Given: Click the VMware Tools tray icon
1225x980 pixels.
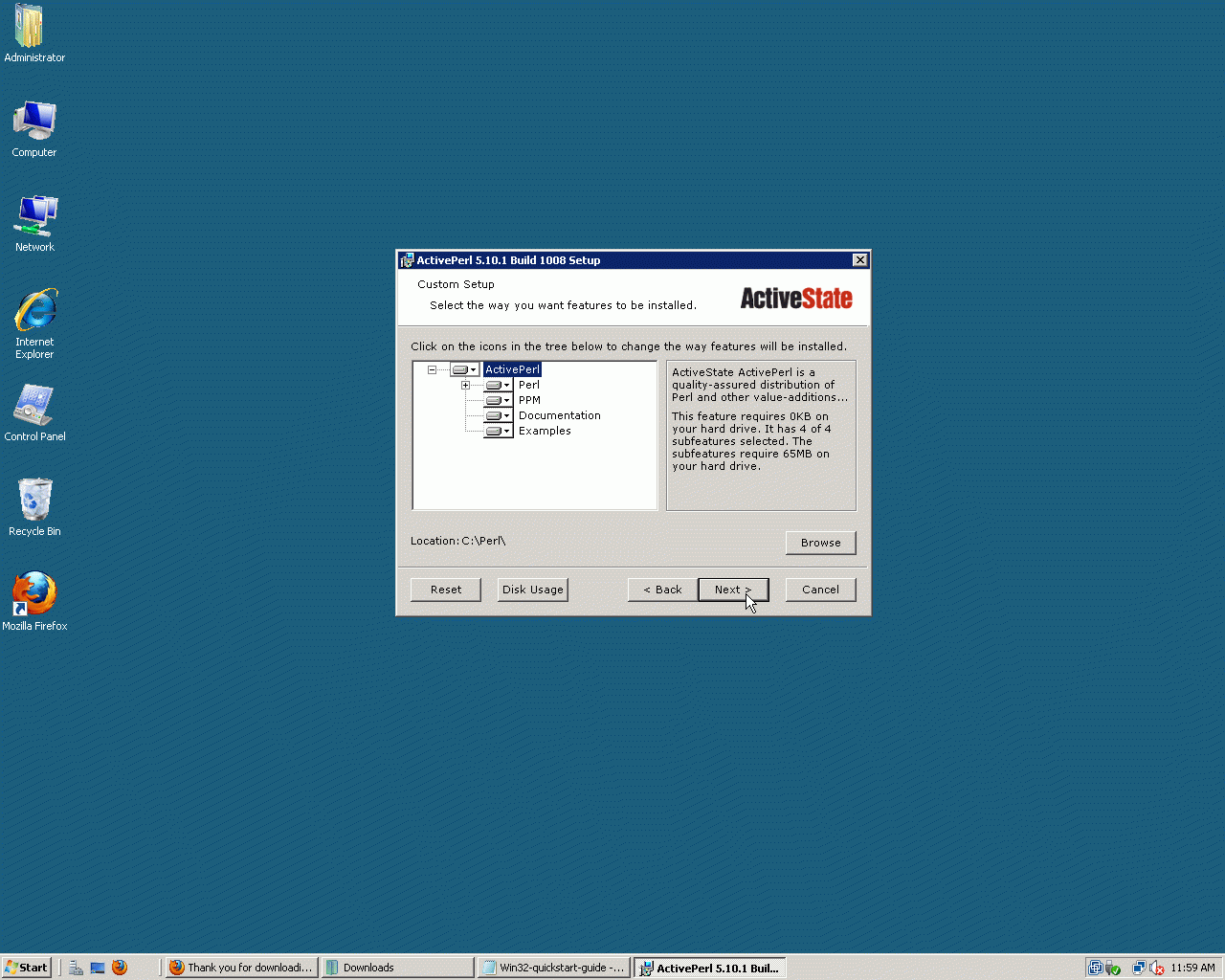Looking at the screenshot, I should click(x=1096, y=968).
